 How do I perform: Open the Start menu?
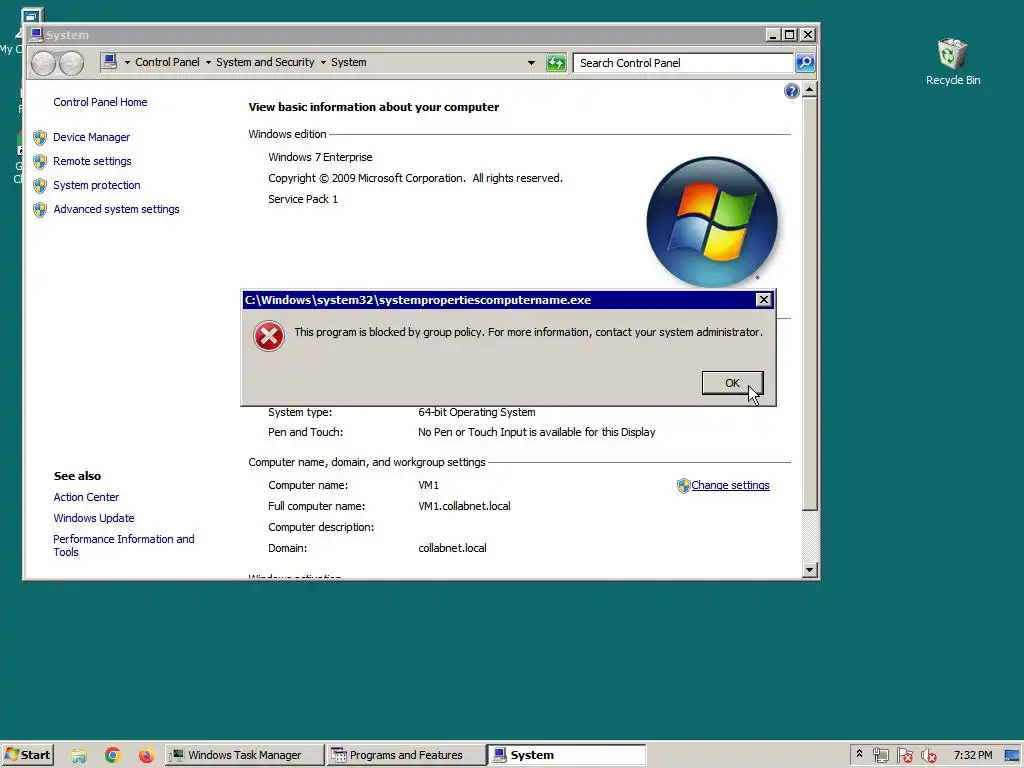click(x=27, y=755)
